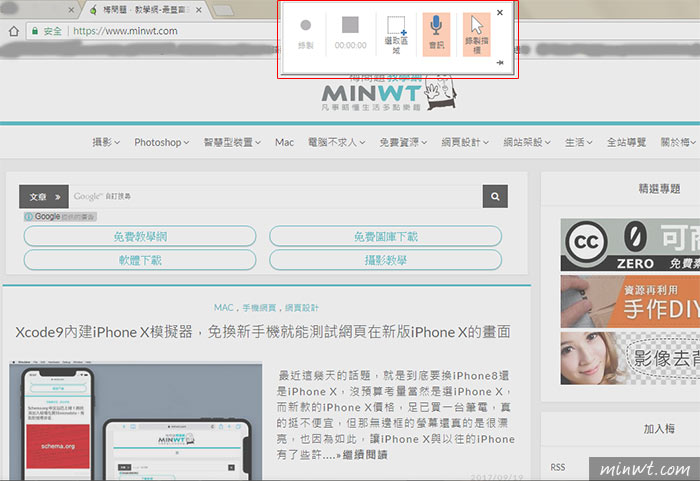Expand the 電腦不求人 menu
The image size is (700, 481).
(x=337, y=142)
